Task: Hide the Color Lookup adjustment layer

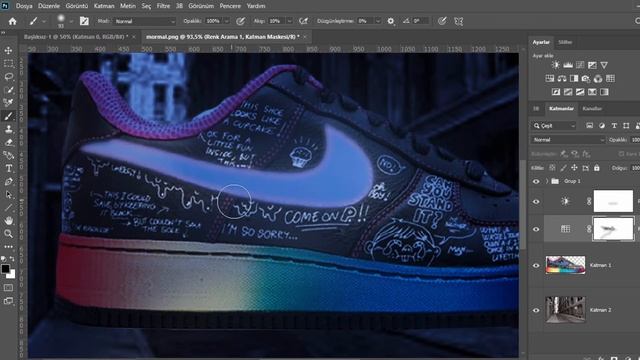Action: tap(536, 229)
